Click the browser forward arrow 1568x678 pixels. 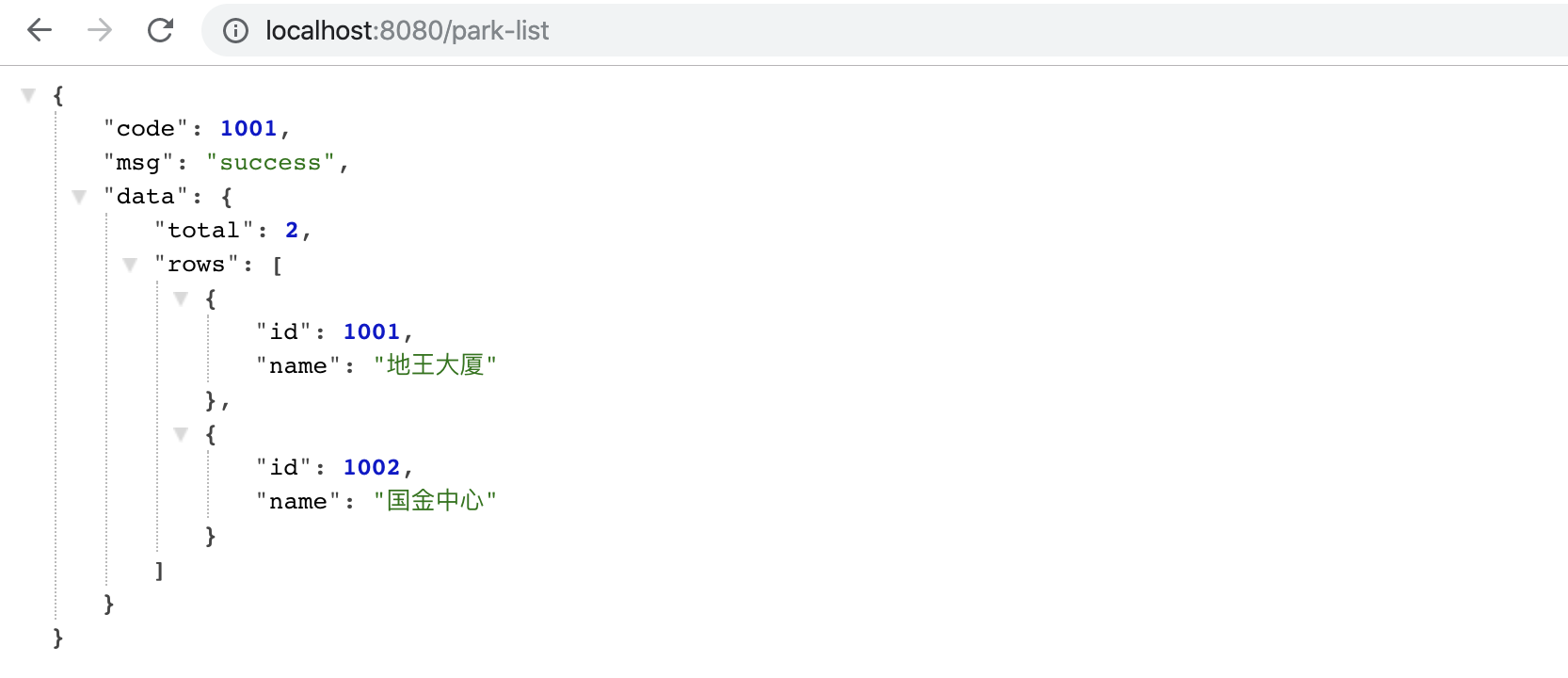(x=100, y=31)
